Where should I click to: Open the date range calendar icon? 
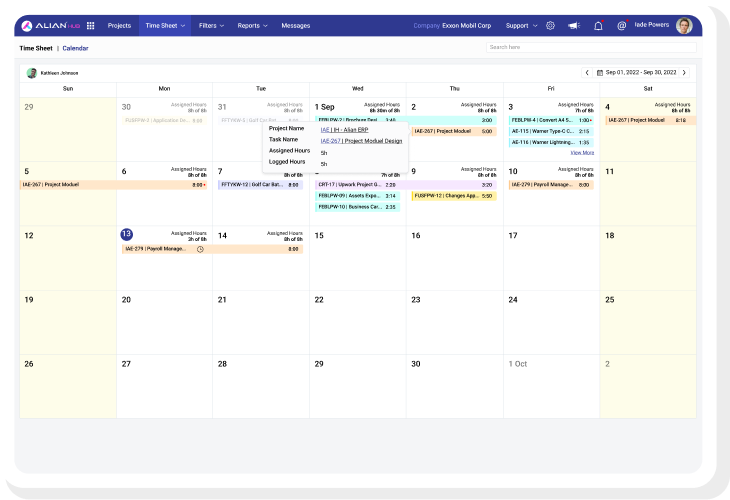(600, 73)
